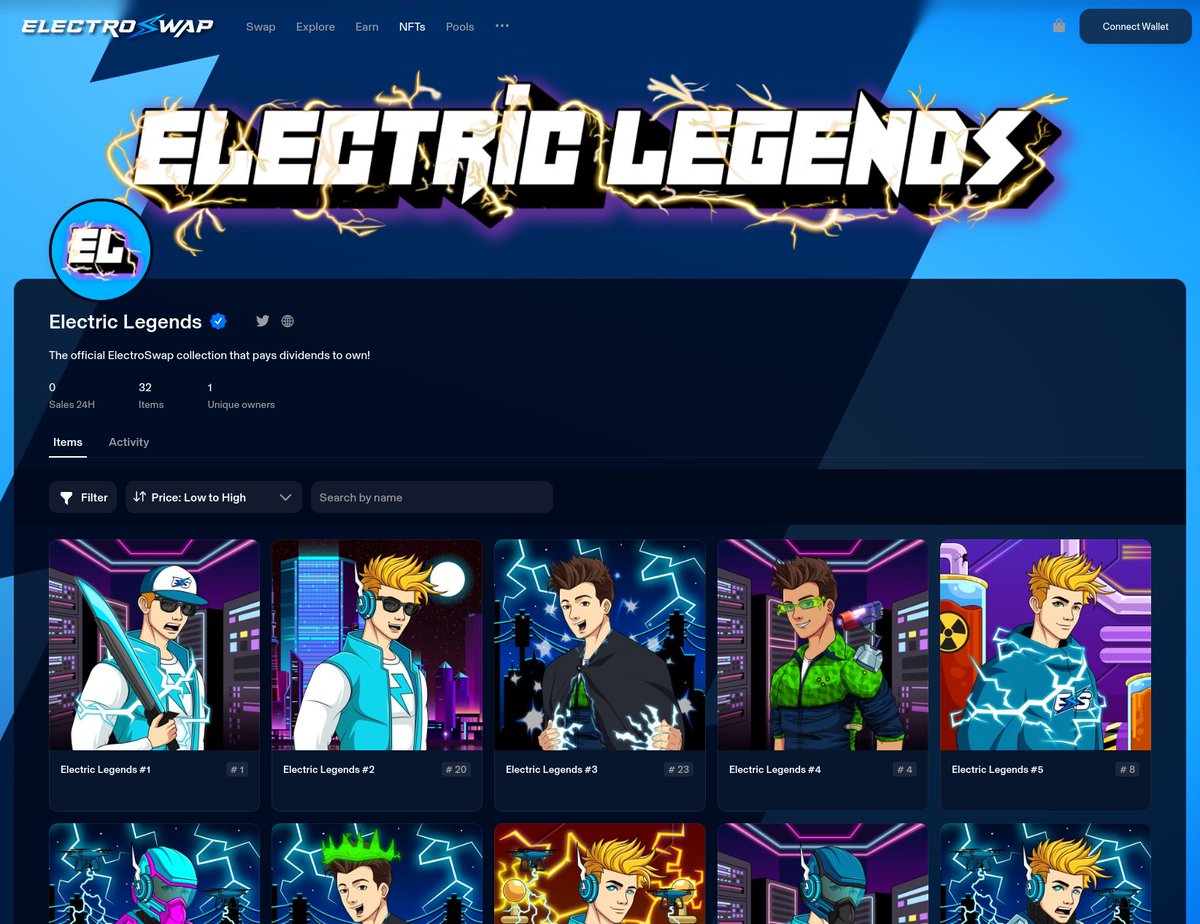This screenshot has width=1200, height=924.
Task: Open Electric Legends #3 thumbnail
Action: click(x=600, y=645)
